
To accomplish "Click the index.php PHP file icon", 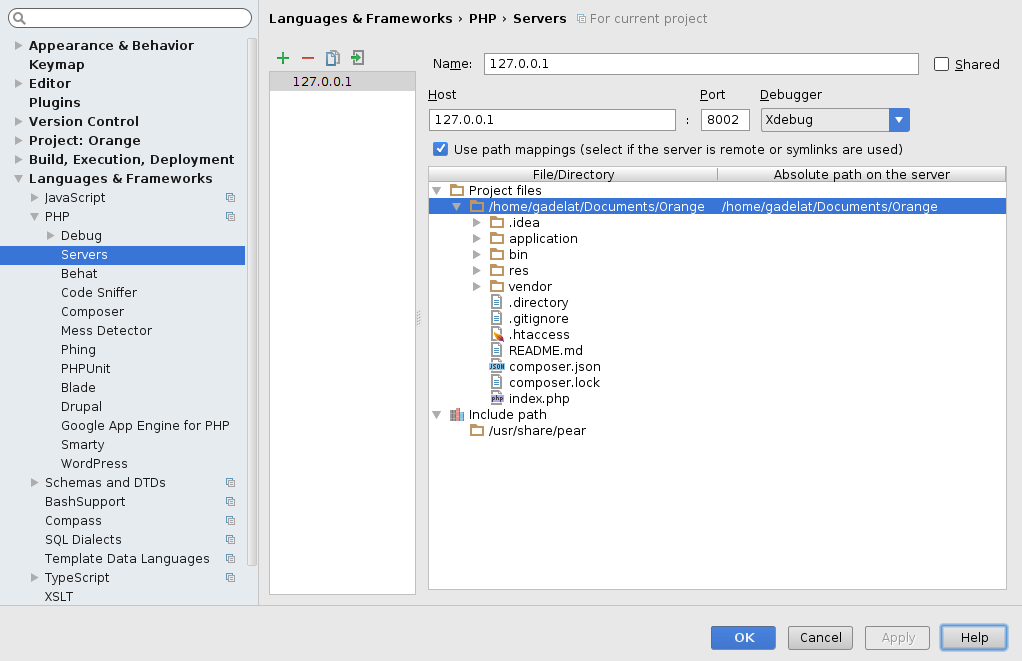I will pyautogui.click(x=497, y=398).
